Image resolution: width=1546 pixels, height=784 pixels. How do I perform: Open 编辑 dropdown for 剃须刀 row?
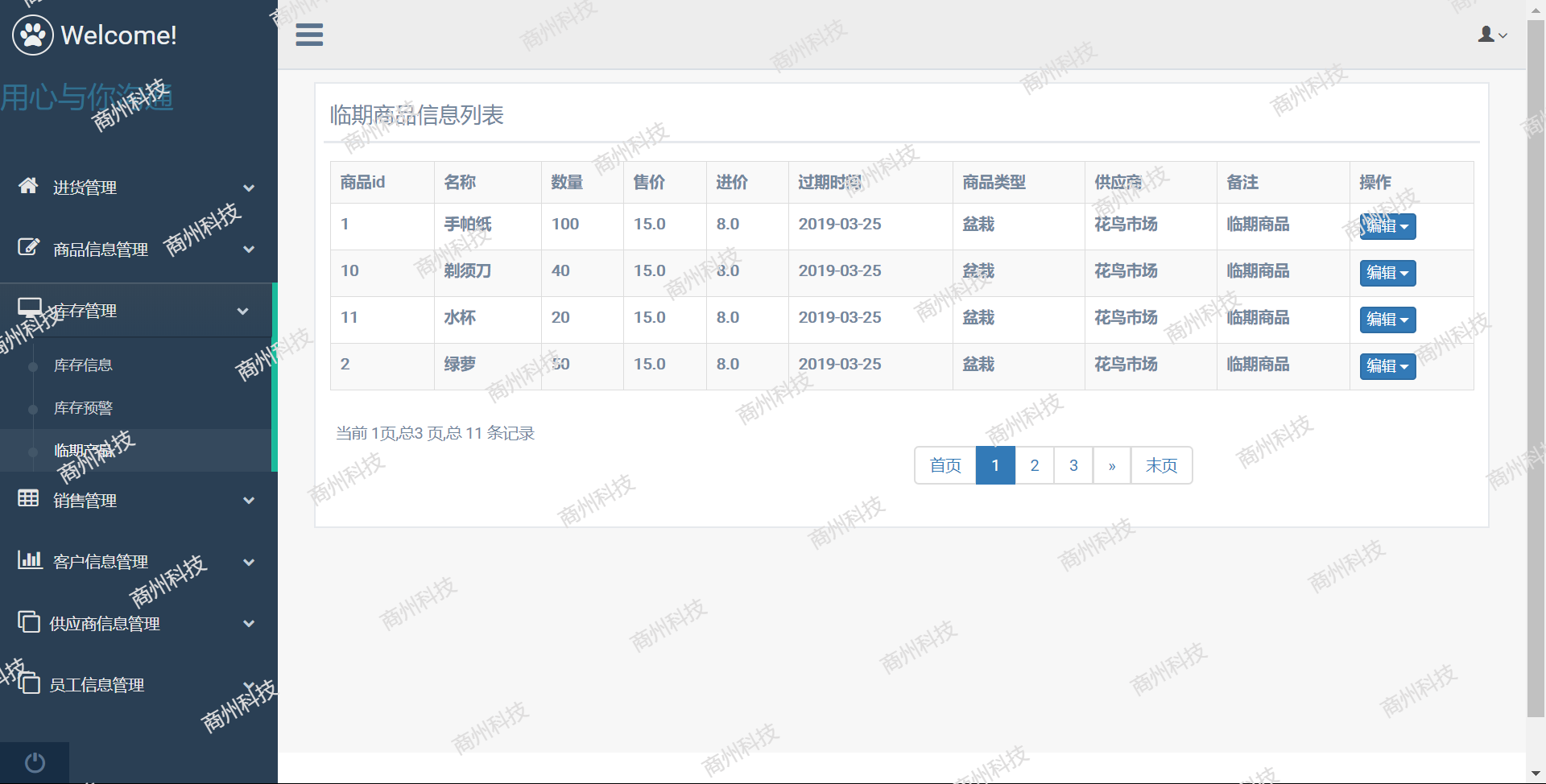coord(1387,273)
